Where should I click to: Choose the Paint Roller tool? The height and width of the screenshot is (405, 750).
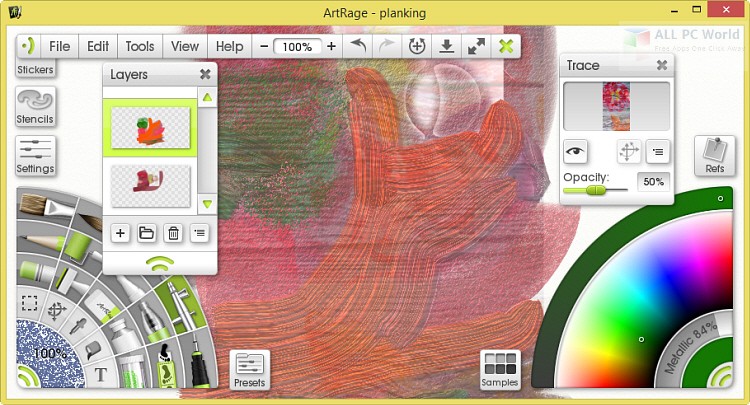[x=81, y=243]
